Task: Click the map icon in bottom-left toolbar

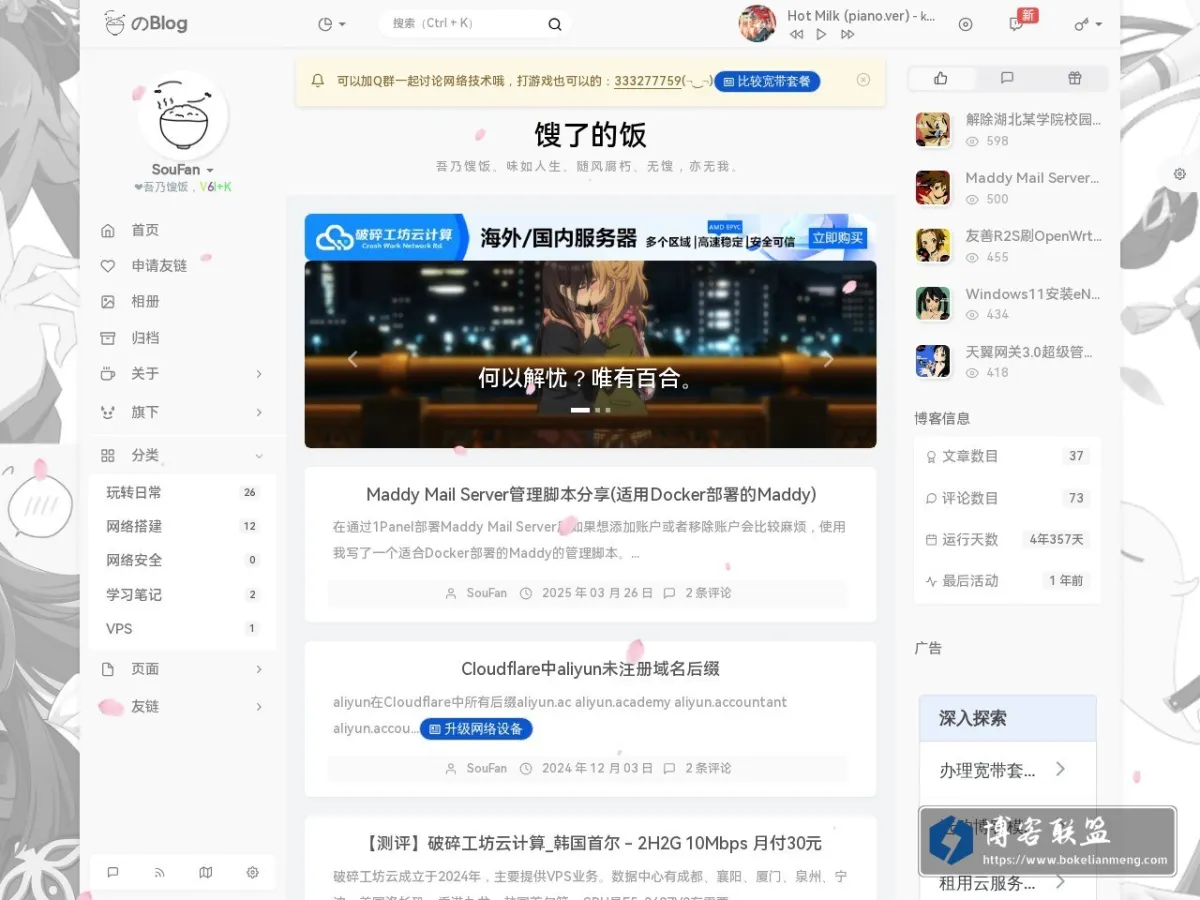Action: tap(206, 872)
